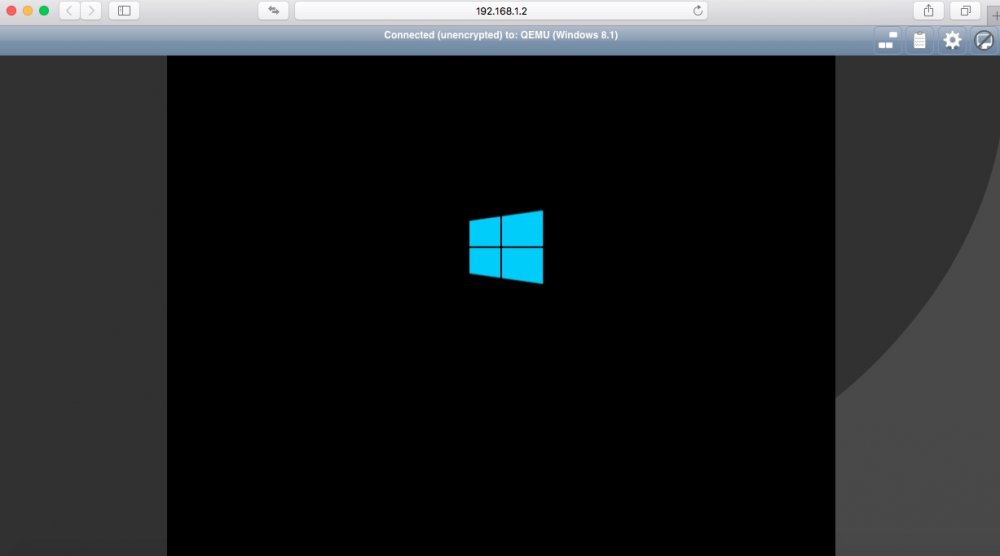Reload the page with refresh icon
The height and width of the screenshot is (556, 1000).
[698, 11]
